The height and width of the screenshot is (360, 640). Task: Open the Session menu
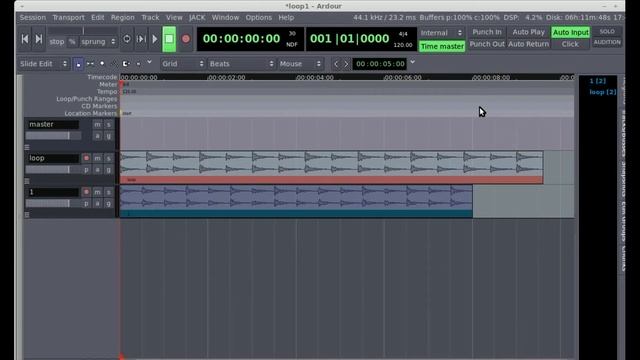pyautogui.click(x=33, y=18)
